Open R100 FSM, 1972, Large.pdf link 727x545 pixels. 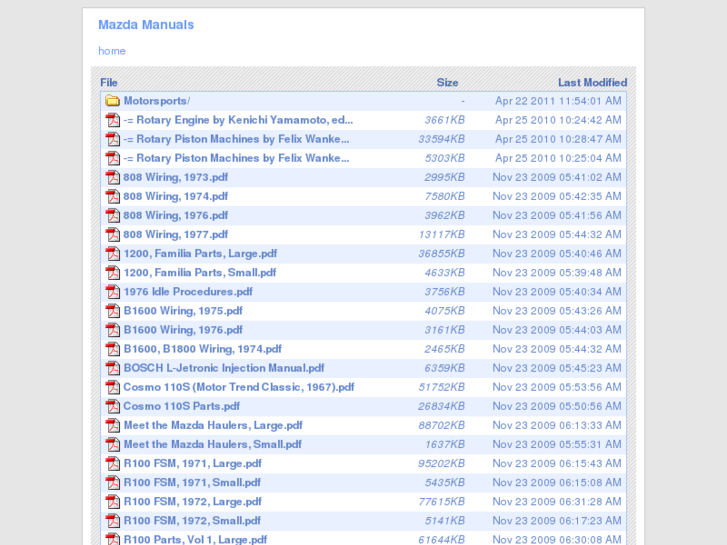193,501
